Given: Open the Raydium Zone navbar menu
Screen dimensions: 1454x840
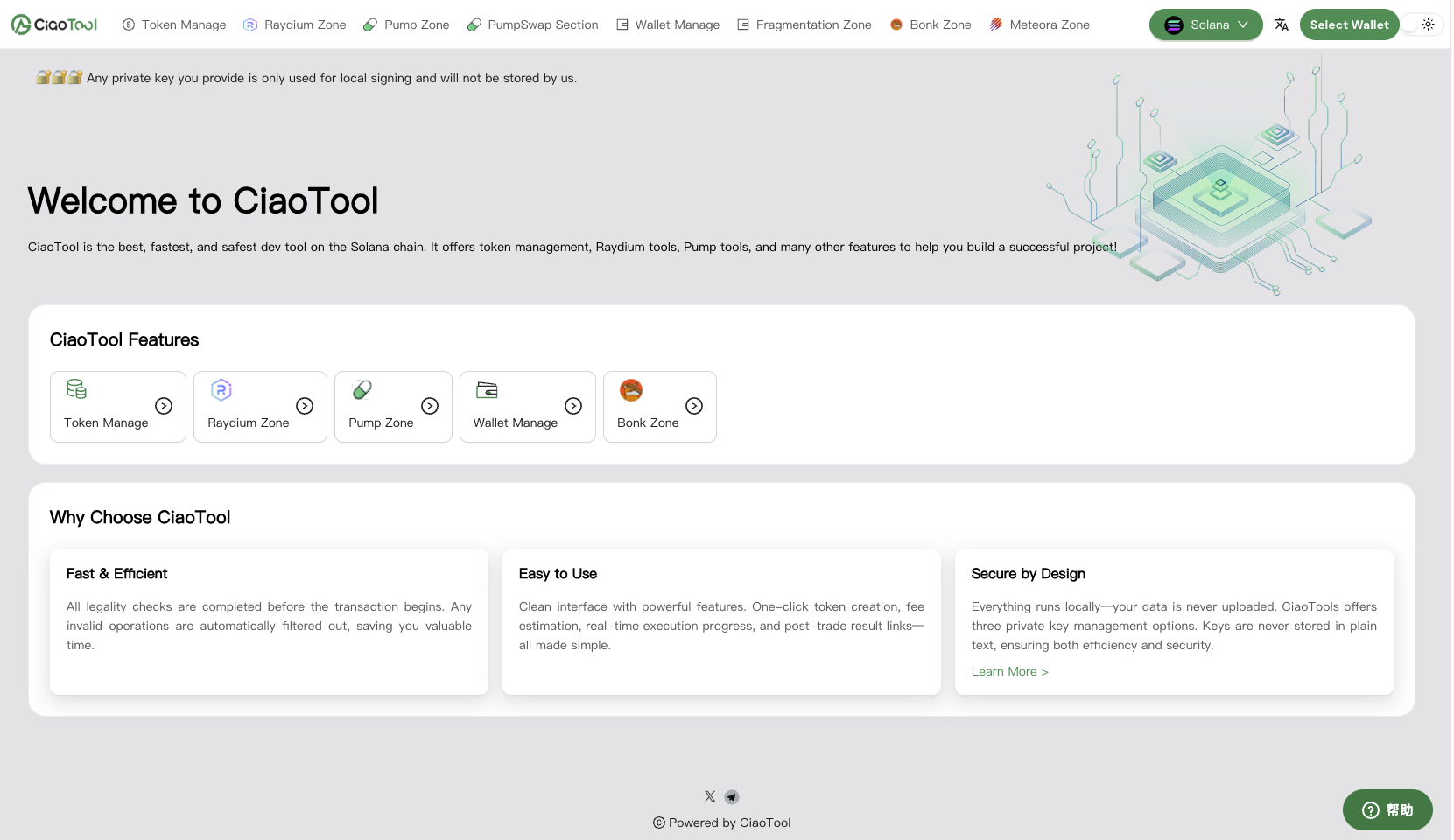Looking at the screenshot, I should (295, 24).
